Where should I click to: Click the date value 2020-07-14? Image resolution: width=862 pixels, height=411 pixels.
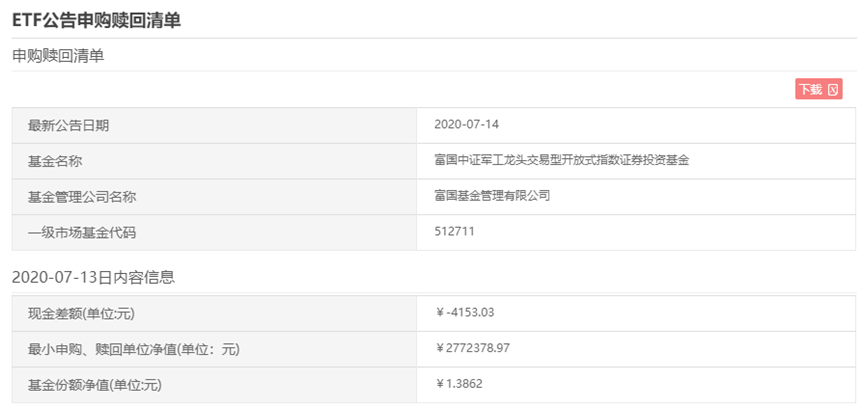pos(466,124)
